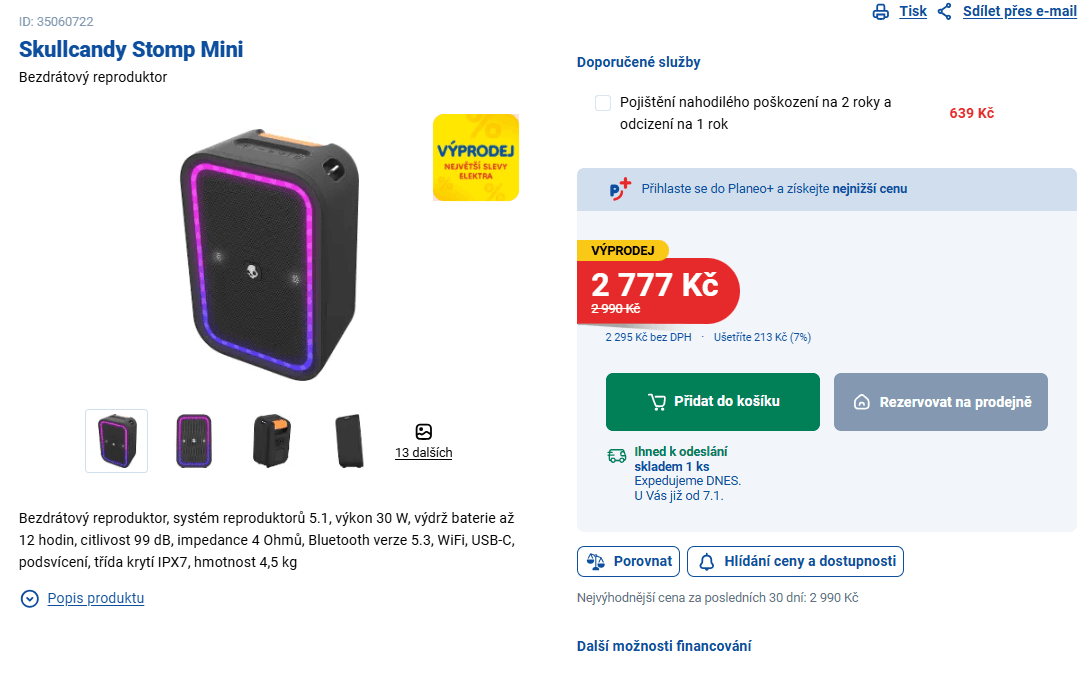Image resolution: width=1085 pixels, height=676 pixels.
Task: Click the store icon on Rezervovat button
Action: [x=861, y=401]
